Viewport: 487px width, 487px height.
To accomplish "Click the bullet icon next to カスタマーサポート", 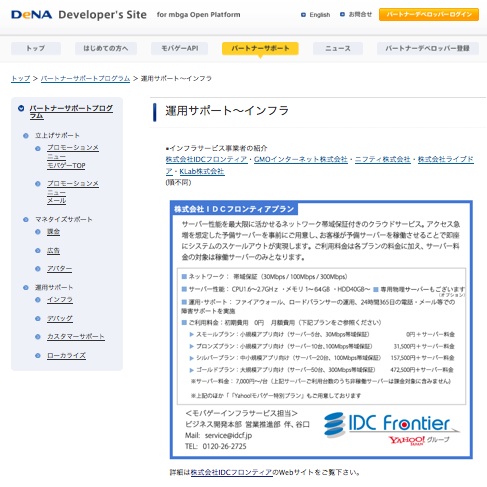I will [38, 337].
